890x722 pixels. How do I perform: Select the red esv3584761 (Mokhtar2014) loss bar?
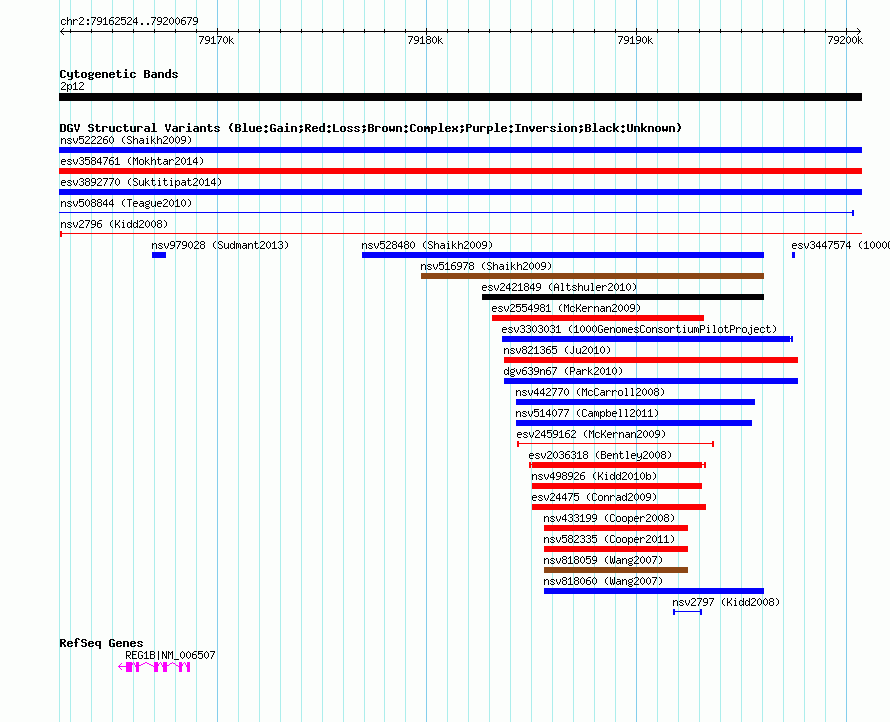pyautogui.click(x=460, y=171)
